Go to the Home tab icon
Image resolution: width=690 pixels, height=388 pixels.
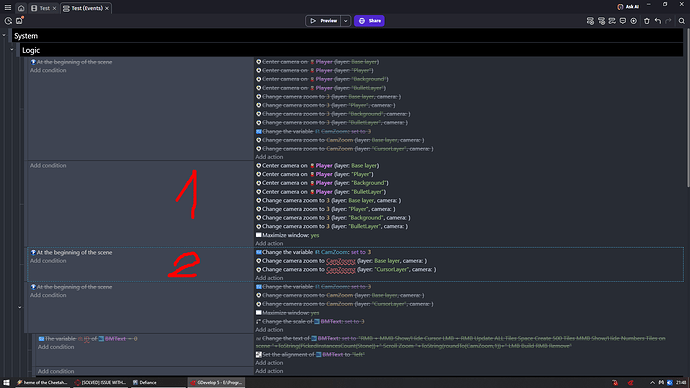21,8
